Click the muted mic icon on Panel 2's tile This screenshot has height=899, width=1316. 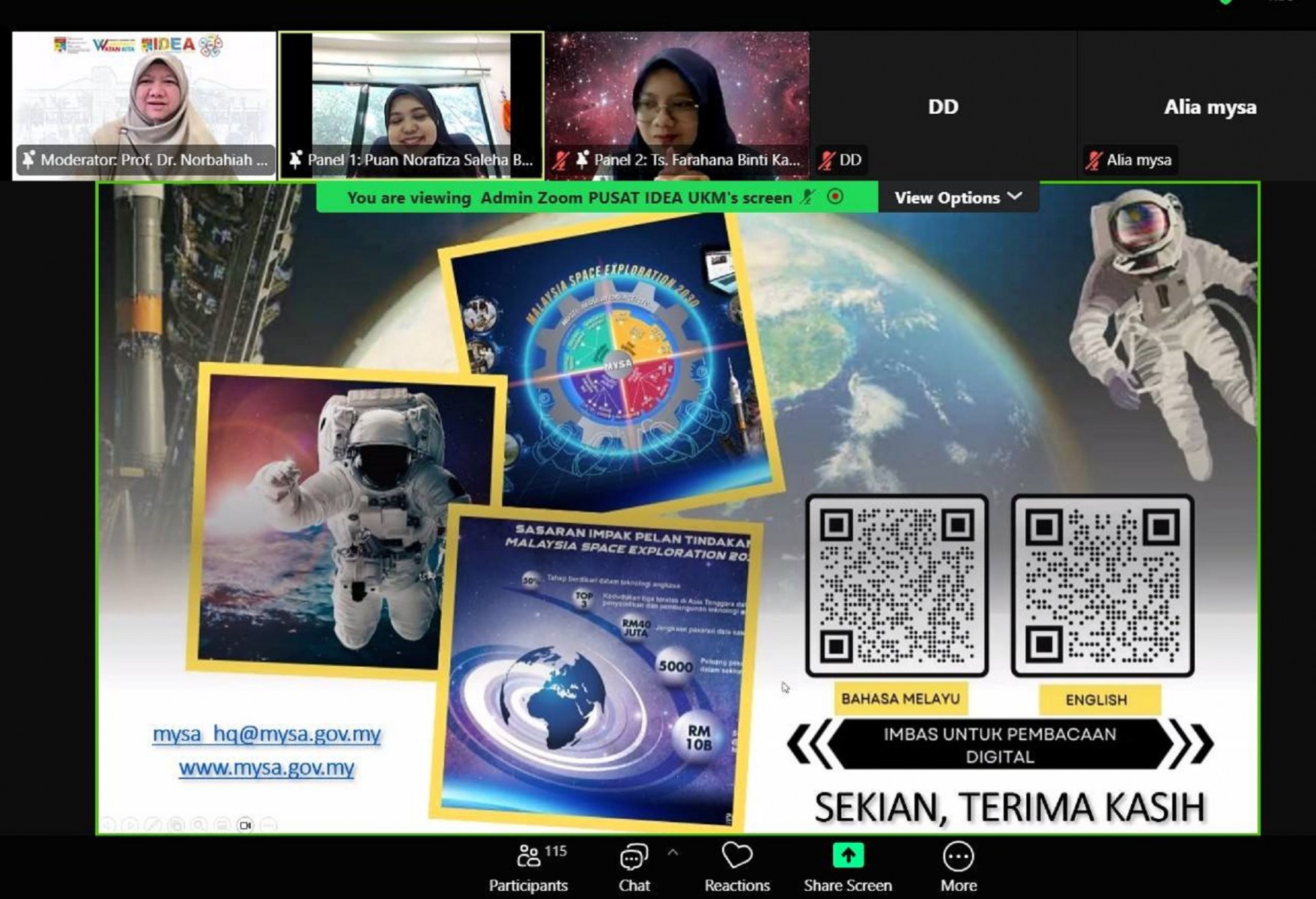[x=560, y=160]
